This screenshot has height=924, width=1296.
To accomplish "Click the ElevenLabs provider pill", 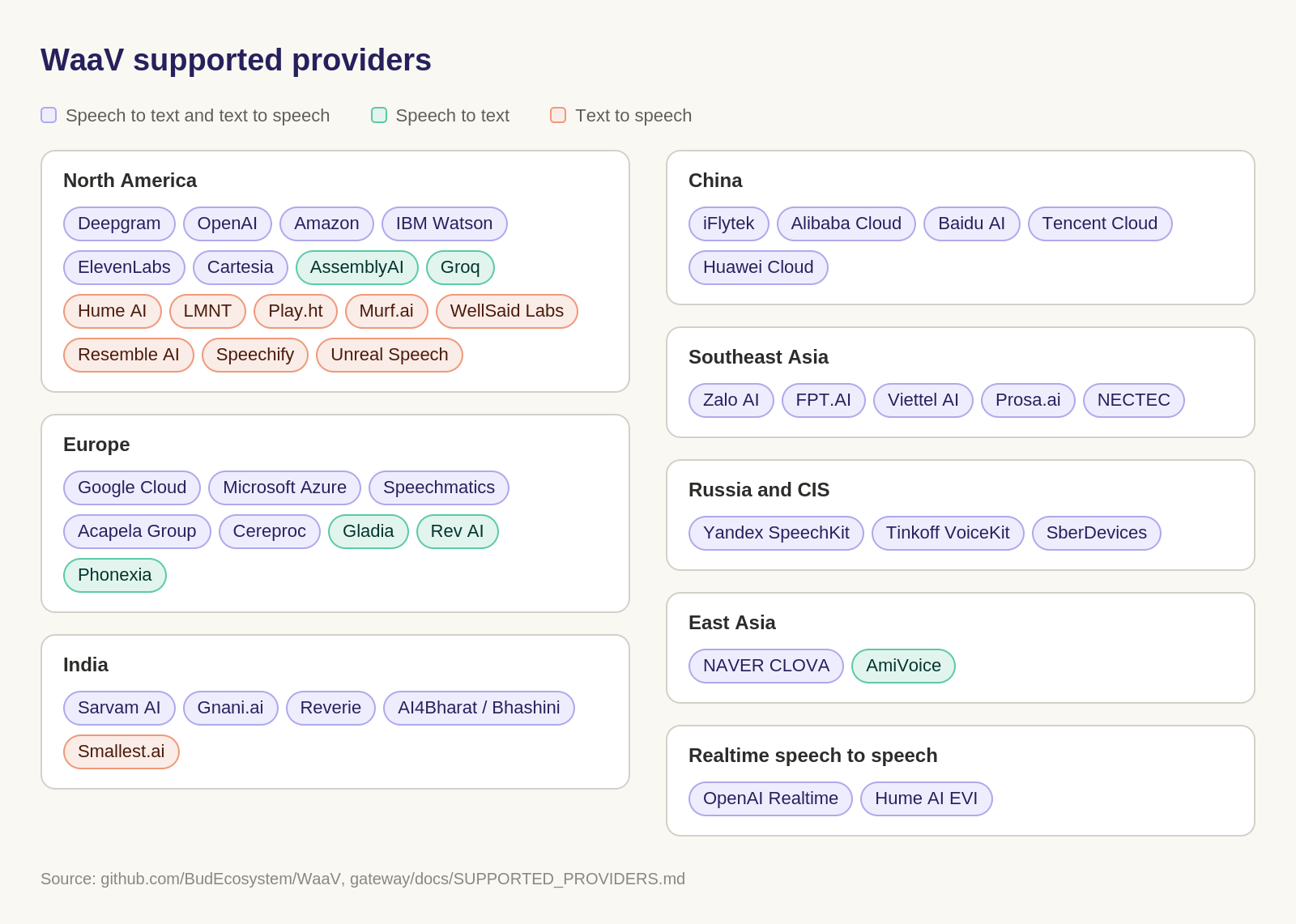I will click(x=124, y=267).
